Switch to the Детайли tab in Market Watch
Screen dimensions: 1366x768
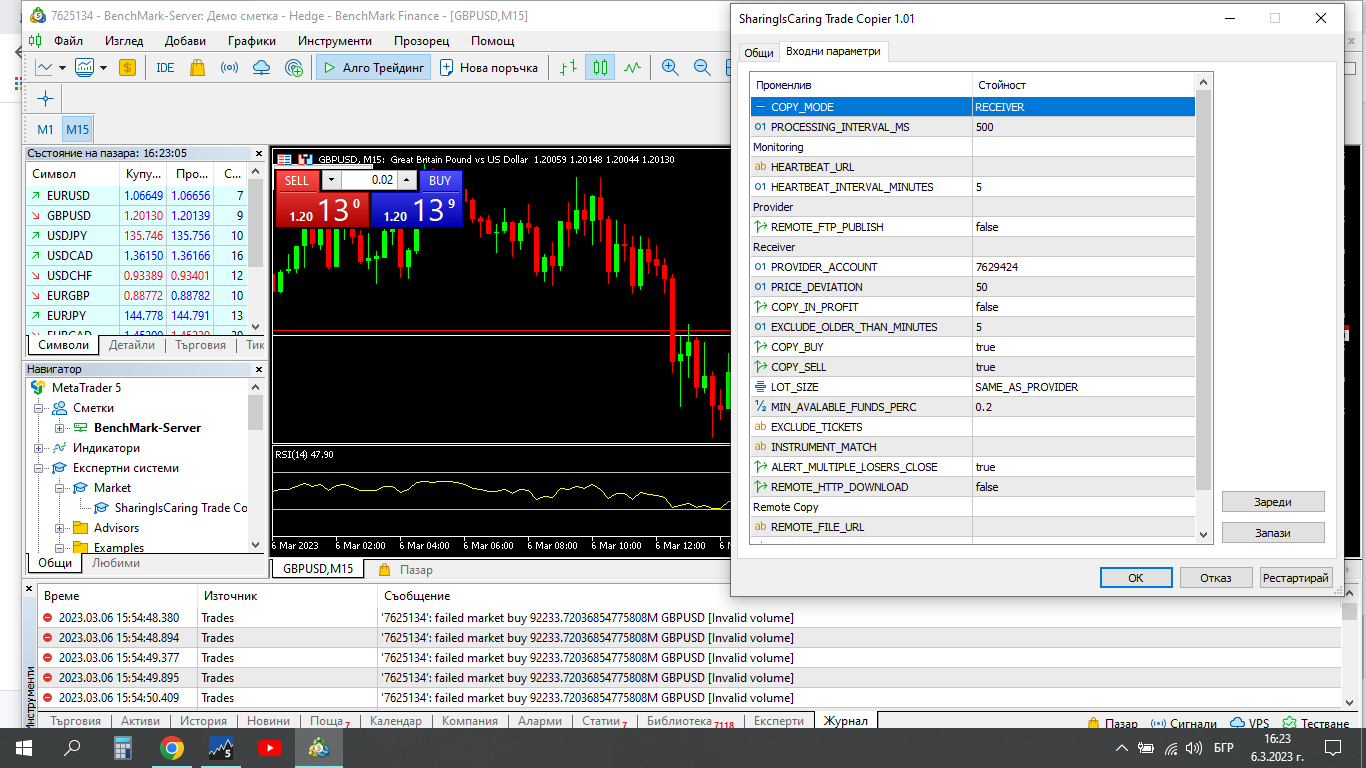[132, 345]
